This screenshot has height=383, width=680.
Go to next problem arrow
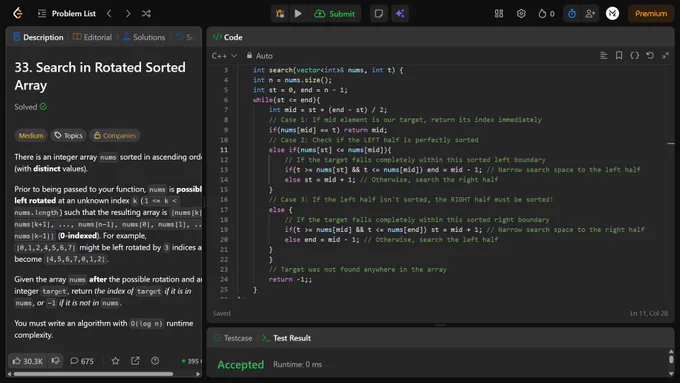128,13
